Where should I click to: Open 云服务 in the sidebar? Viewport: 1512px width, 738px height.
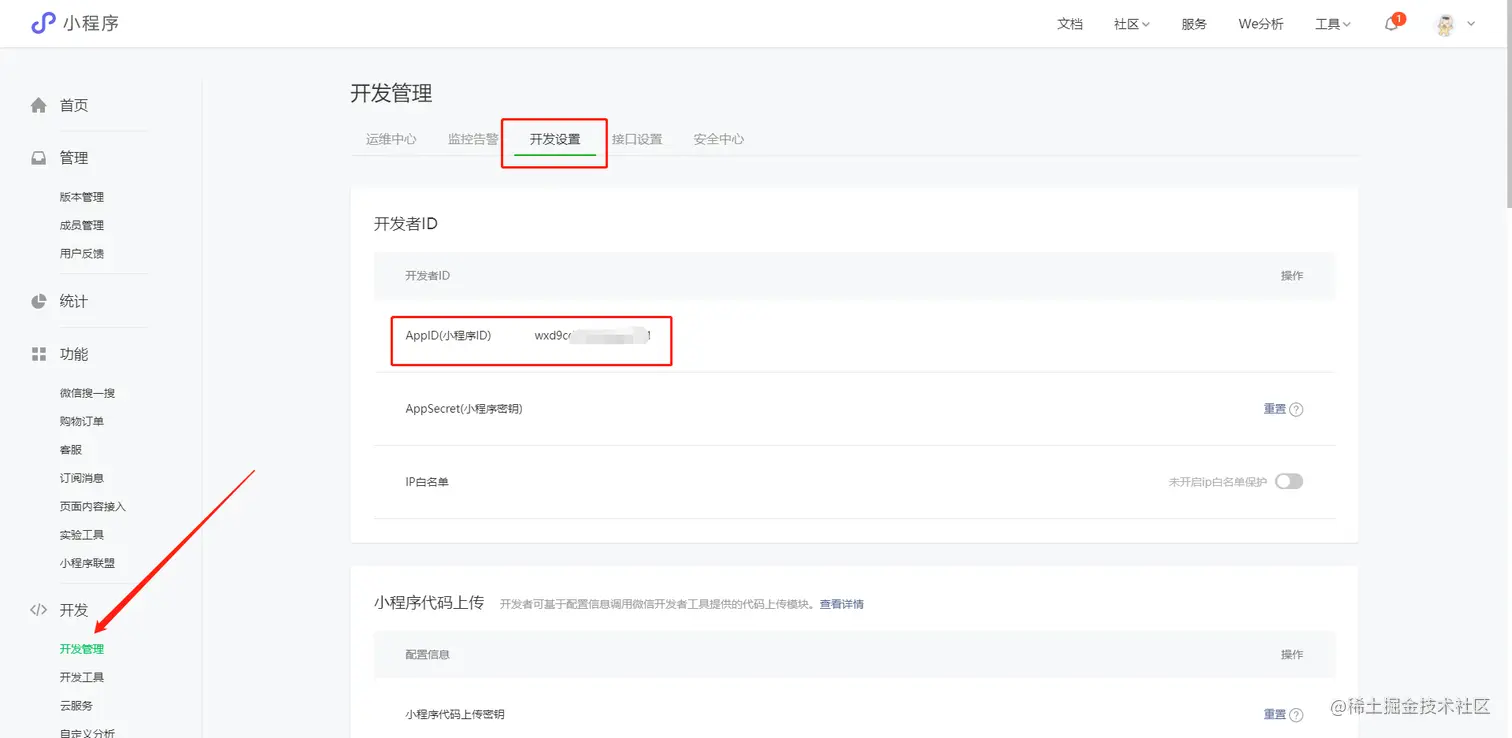tap(77, 706)
